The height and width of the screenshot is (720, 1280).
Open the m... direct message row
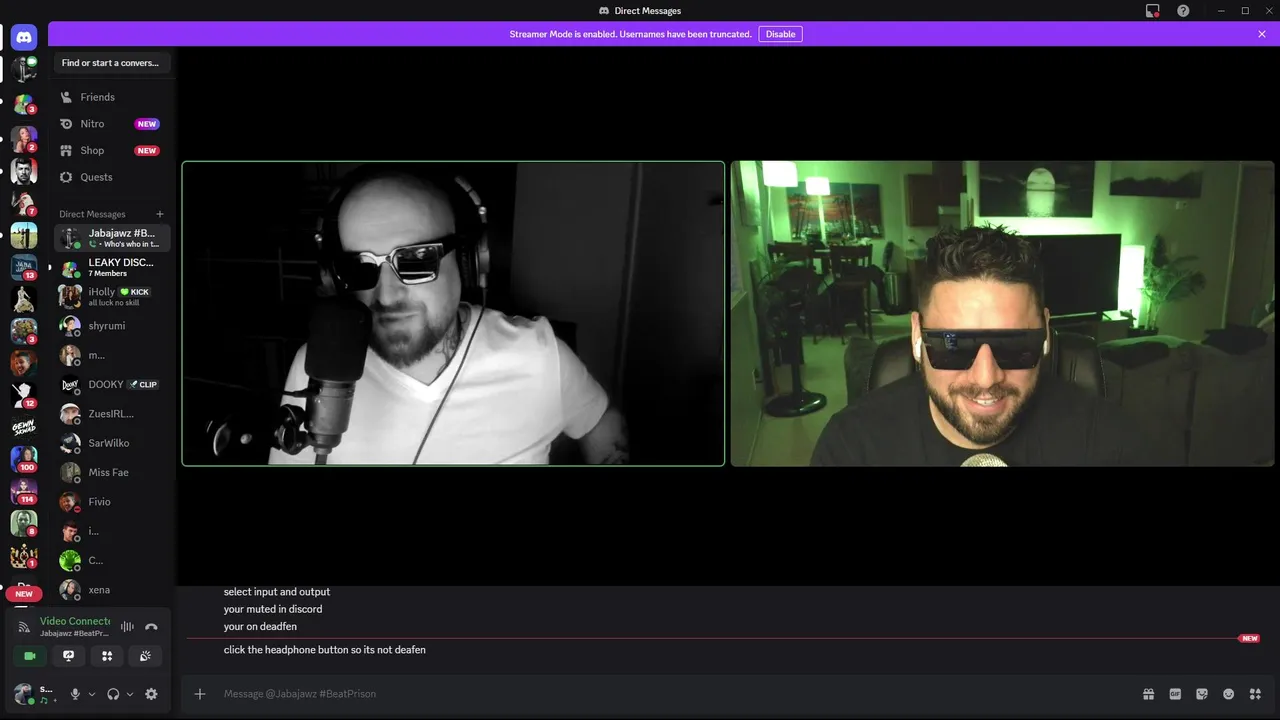[112, 355]
